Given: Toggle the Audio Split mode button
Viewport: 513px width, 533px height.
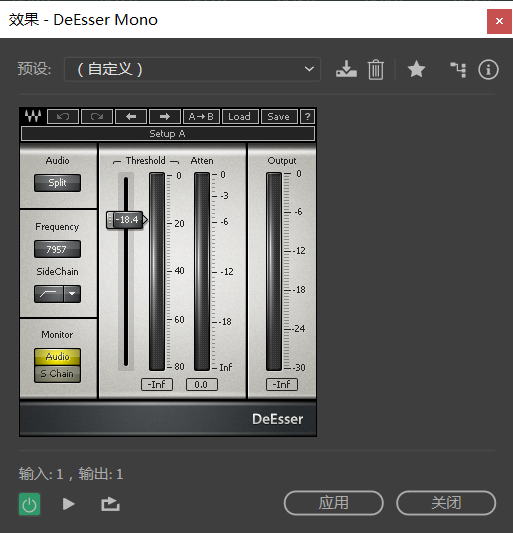Looking at the screenshot, I should click(x=57, y=183).
